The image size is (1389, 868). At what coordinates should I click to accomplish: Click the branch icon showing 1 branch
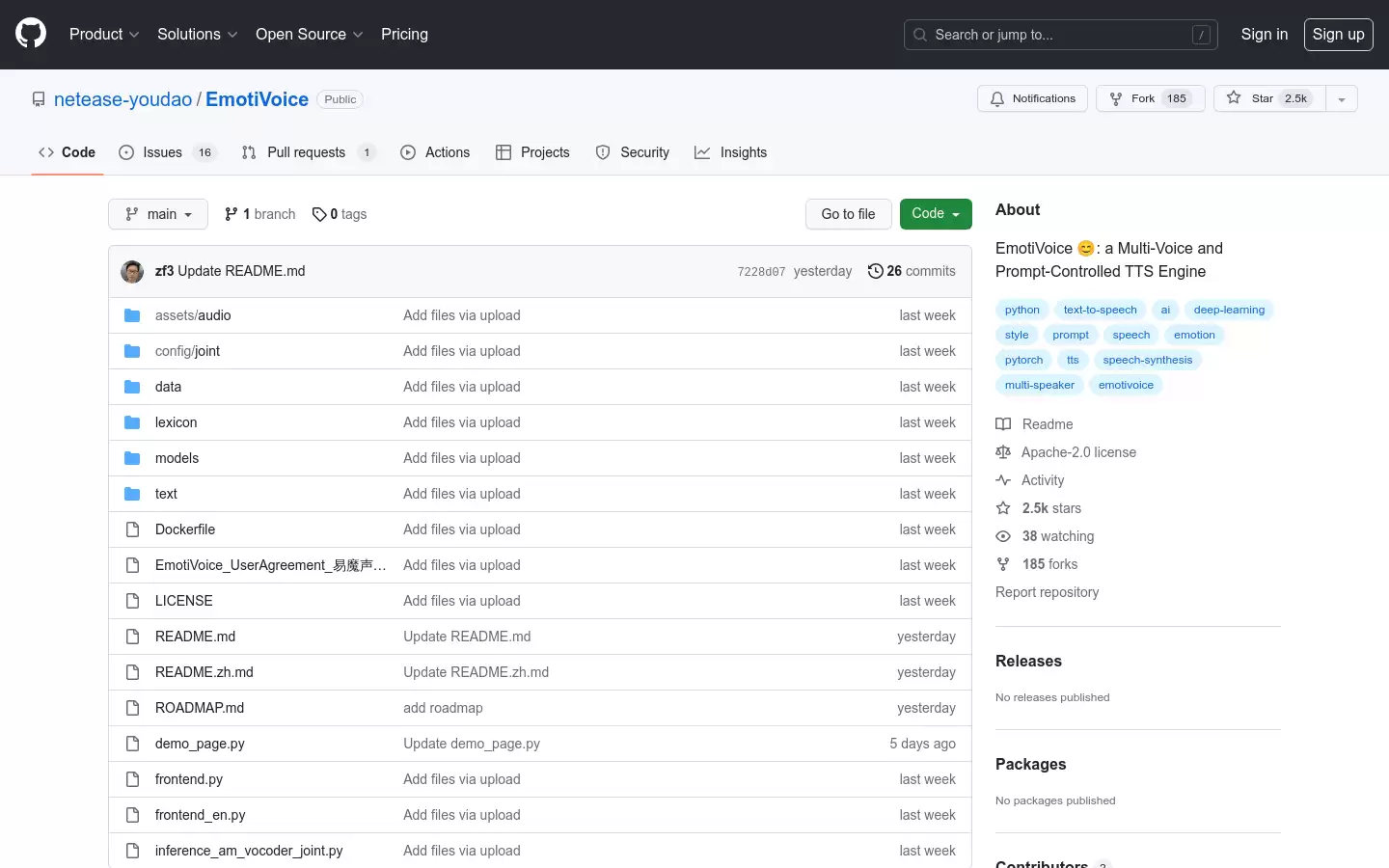[231, 214]
